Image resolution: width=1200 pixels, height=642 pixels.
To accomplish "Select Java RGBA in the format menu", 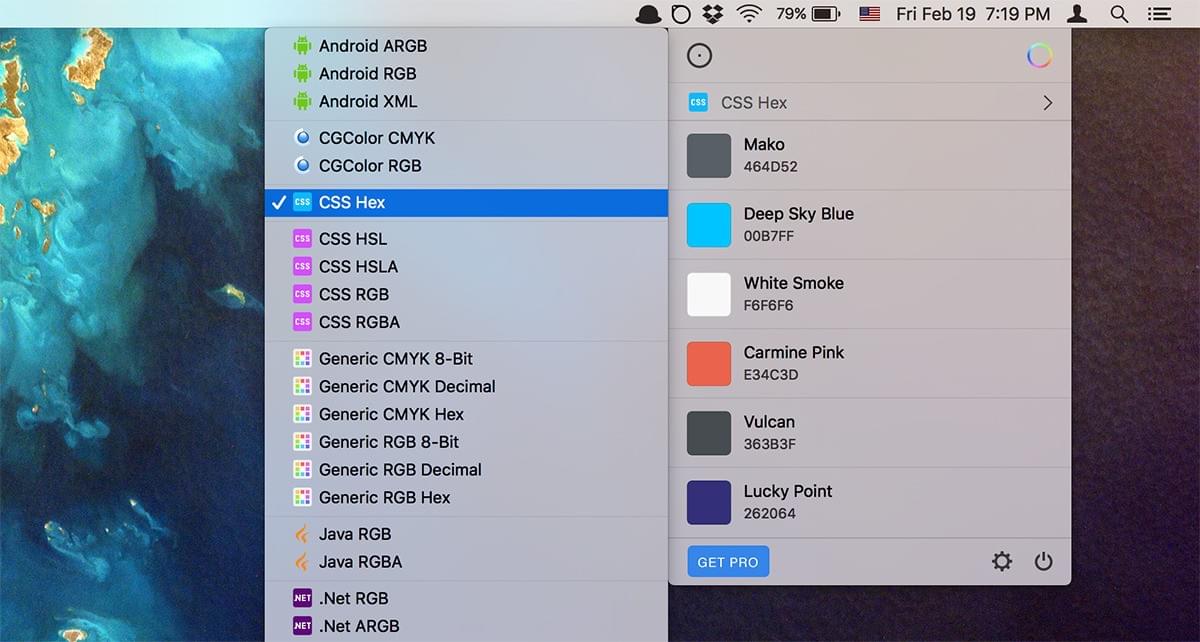I will click(x=466, y=562).
